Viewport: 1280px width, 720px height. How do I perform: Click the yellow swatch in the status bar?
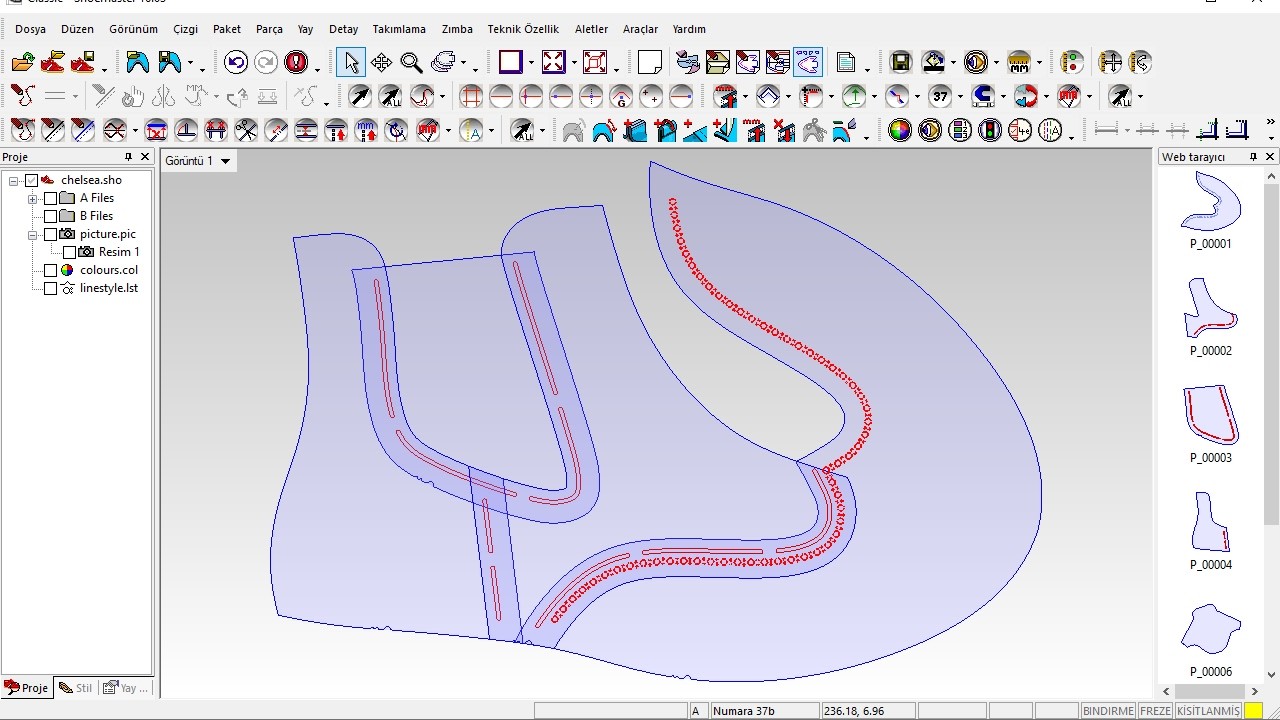tap(1253, 711)
